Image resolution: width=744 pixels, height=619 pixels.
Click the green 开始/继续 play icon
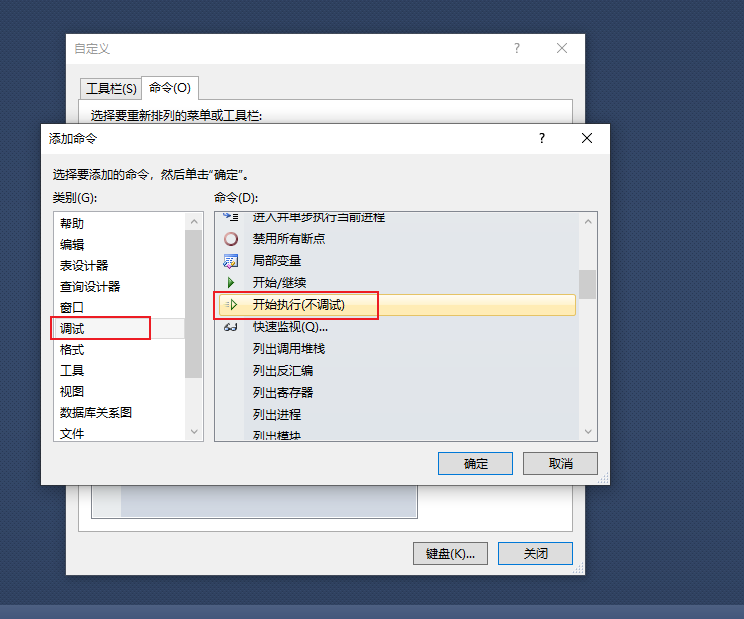(x=231, y=283)
